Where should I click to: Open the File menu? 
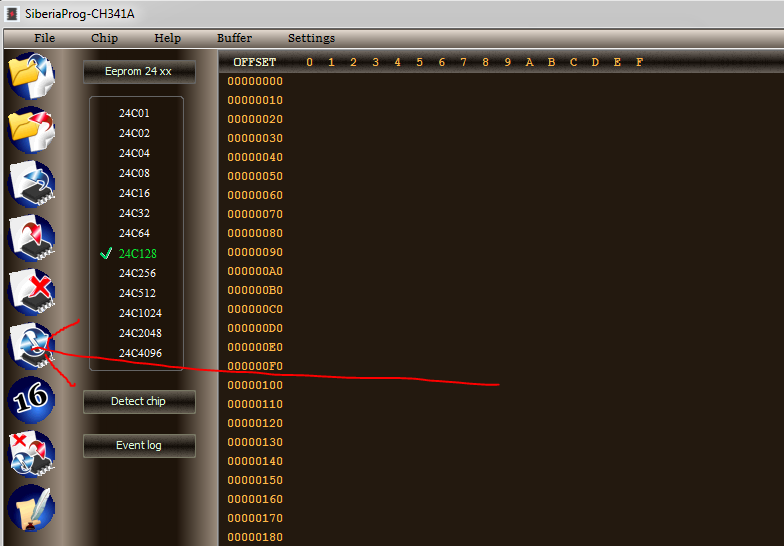pos(44,38)
